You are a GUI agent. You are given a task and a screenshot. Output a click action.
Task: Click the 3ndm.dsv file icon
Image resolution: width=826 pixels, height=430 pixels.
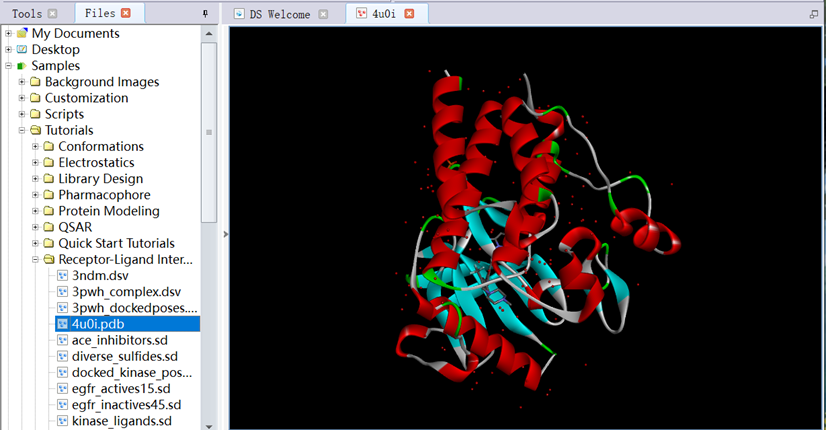click(62, 276)
